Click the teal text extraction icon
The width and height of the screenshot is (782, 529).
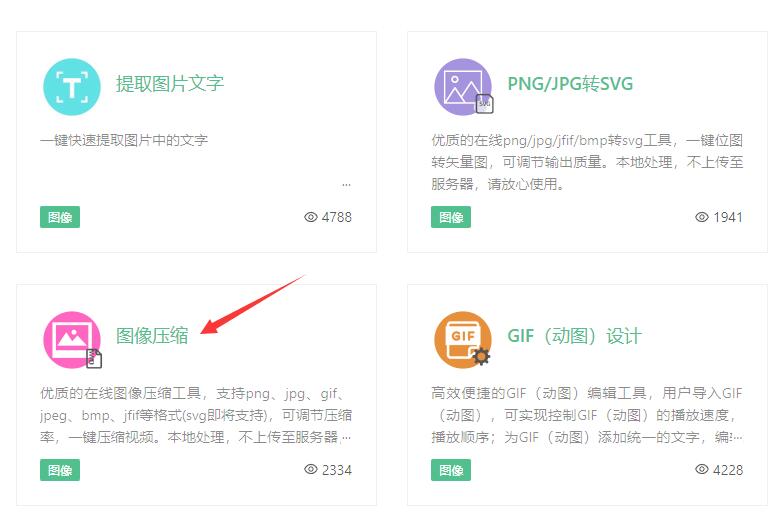[72, 87]
